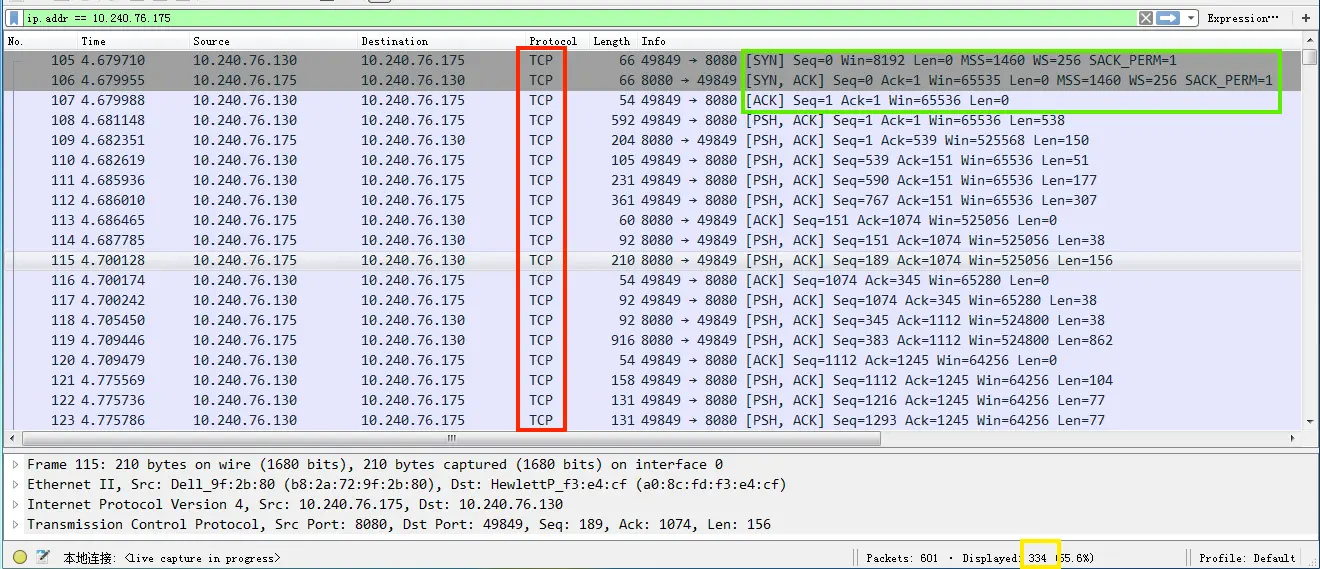Click Packets: 601 status bar count
This screenshot has height=569, width=1320.
click(902, 558)
